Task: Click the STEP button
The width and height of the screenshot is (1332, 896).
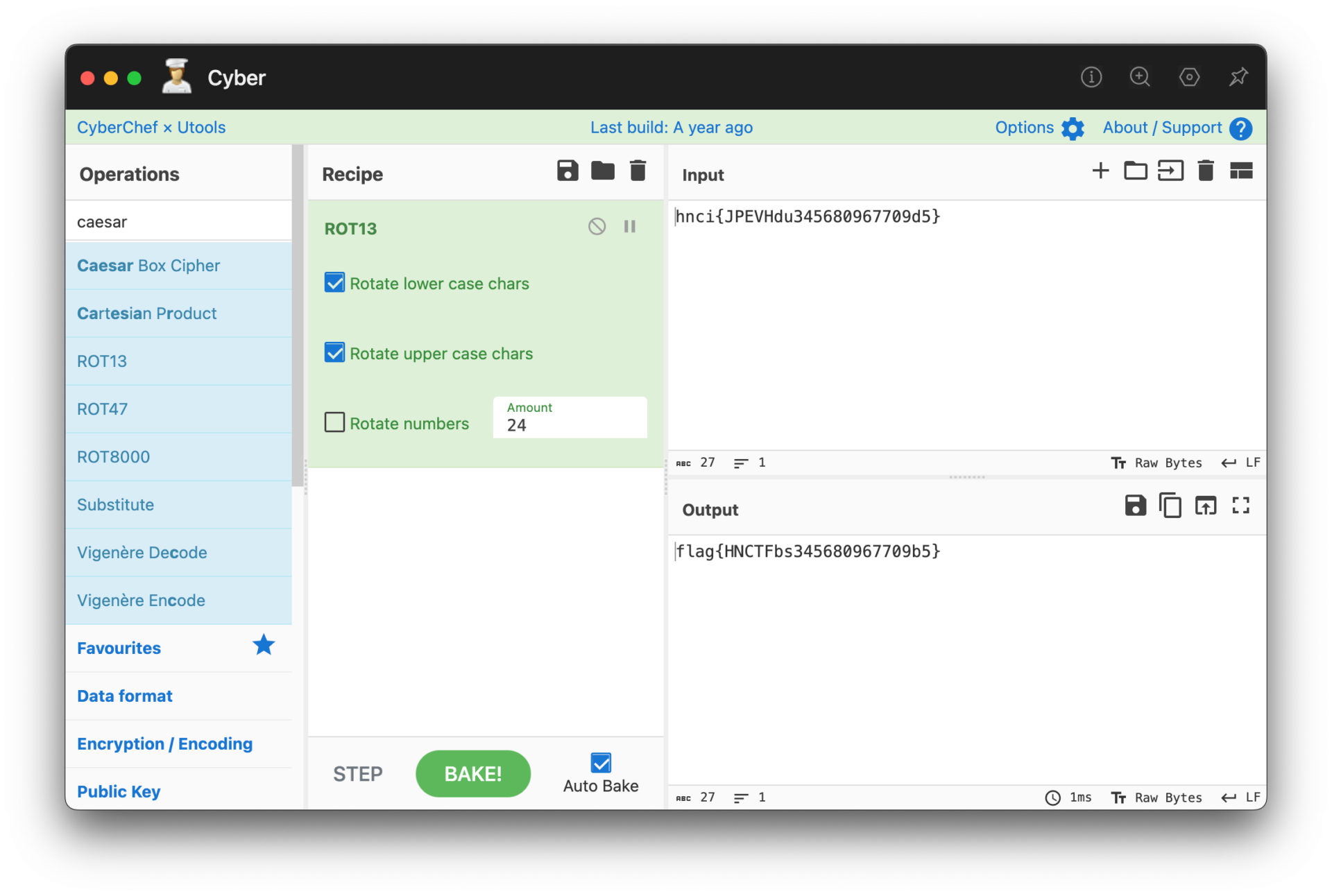Action: coord(358,773)
